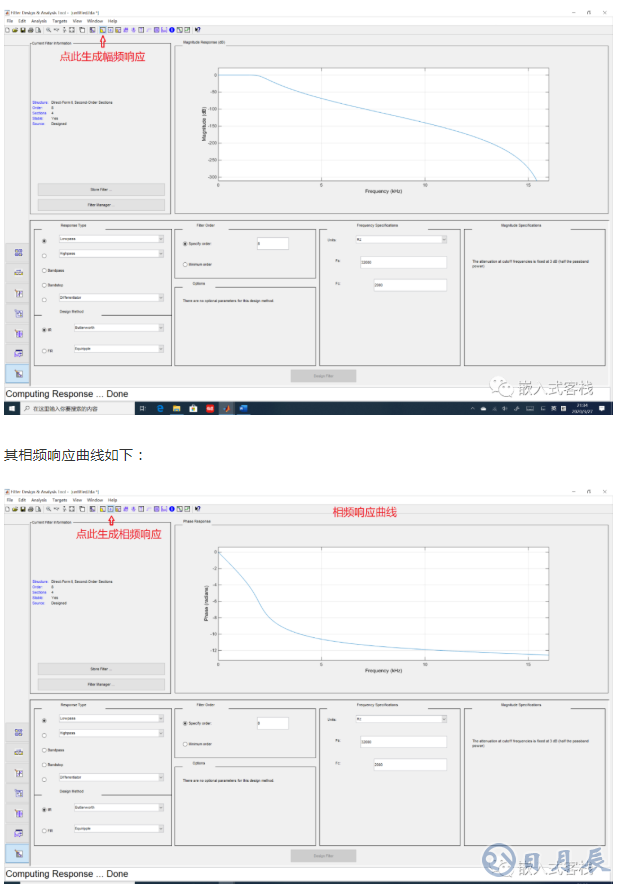617x884 pixels.
Task: Open the Targets menu in top window
Action: pyautogui.click(x=59, y=20)
